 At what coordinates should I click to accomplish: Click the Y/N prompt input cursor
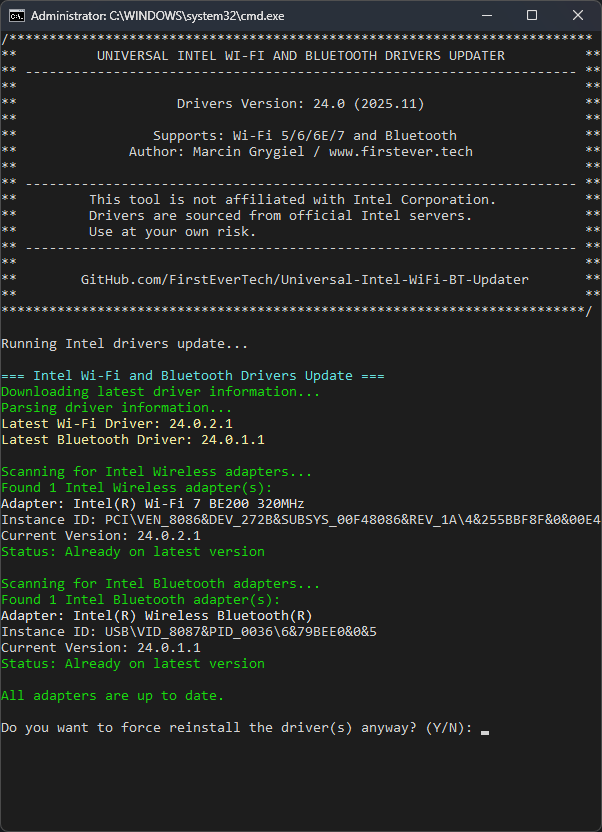click(485, 729)
